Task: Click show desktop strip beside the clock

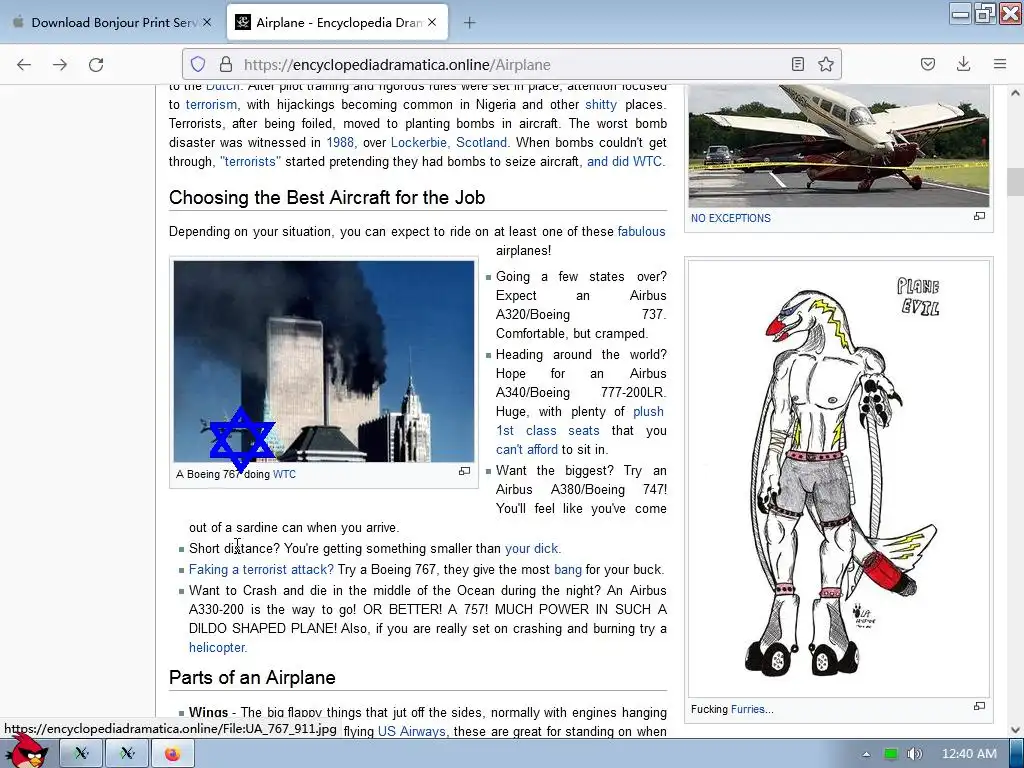Action: tap(1016, 754)
